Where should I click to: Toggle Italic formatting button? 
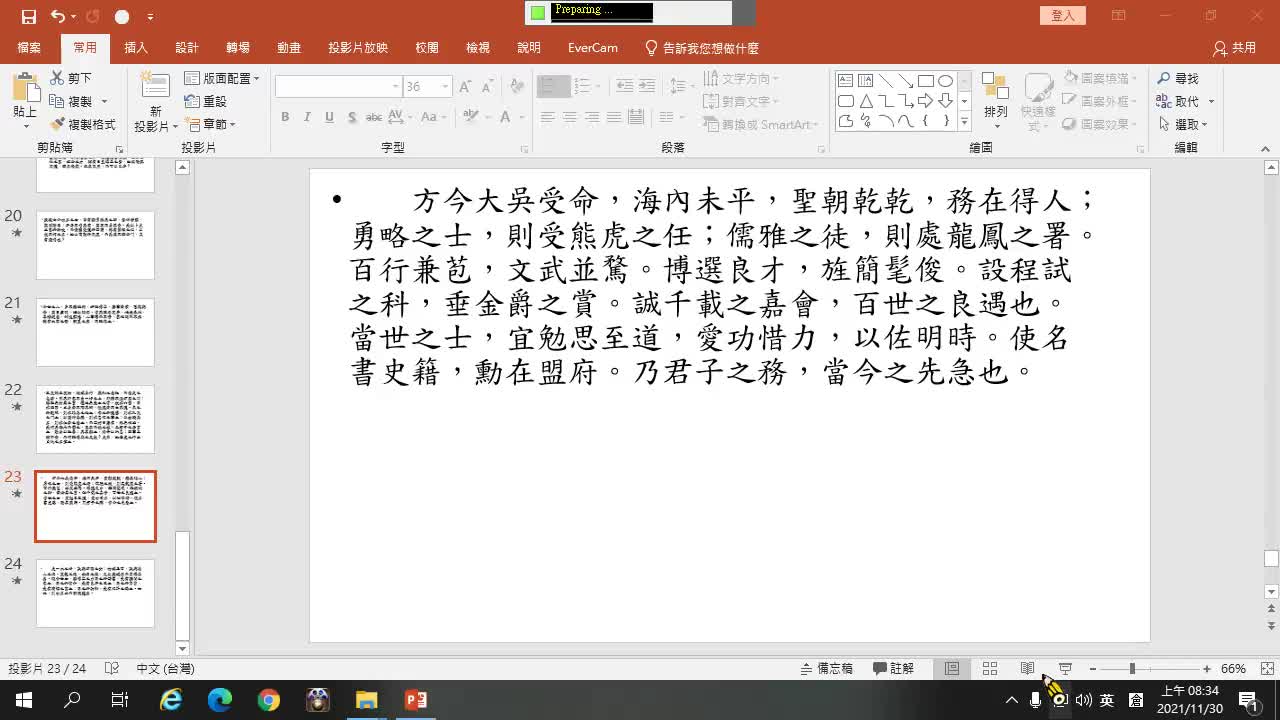coord(307,117)
